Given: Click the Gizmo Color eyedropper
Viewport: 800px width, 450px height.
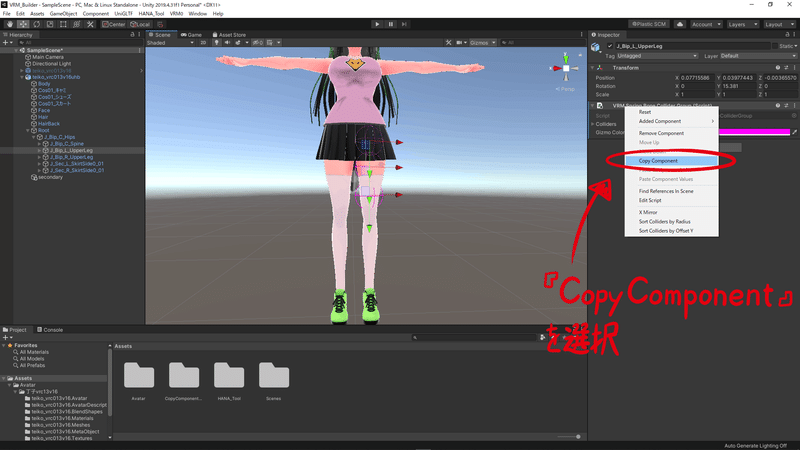Looking at the screenshot, I should pyautogui.click(x=794, y=132).
